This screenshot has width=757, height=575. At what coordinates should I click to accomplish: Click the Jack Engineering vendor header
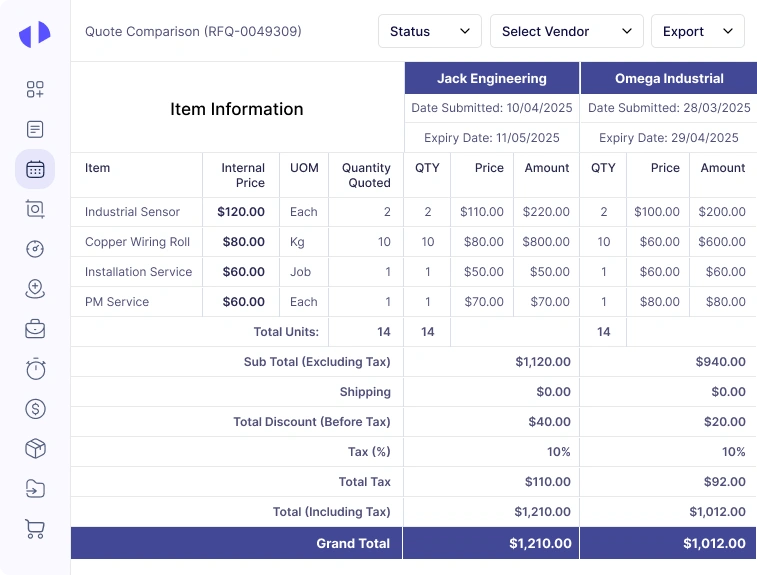point(492,78)
